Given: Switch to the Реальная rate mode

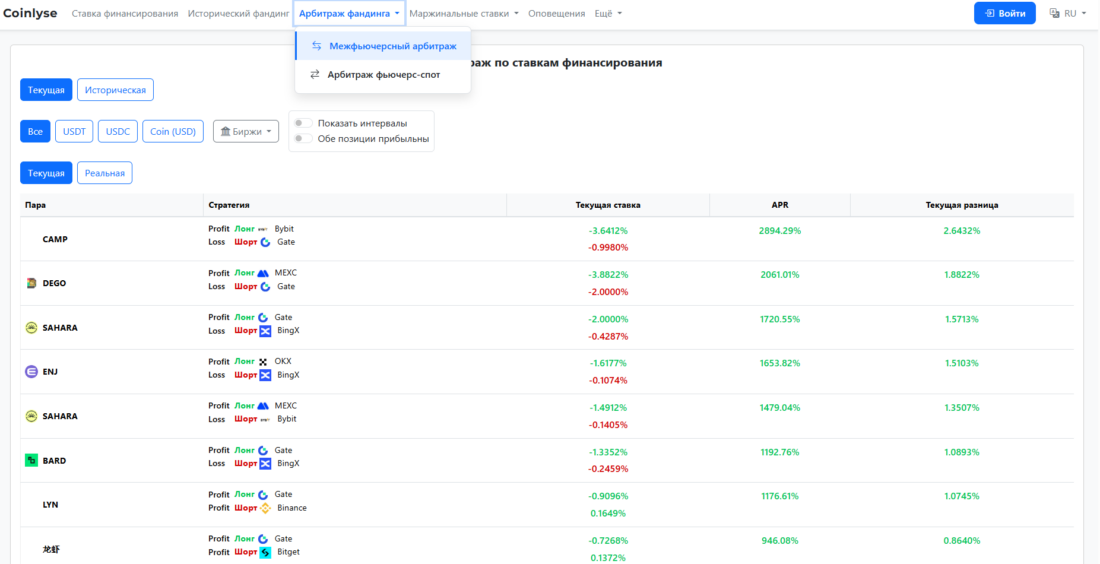Looking at the screenshot, I should point(105,173).
